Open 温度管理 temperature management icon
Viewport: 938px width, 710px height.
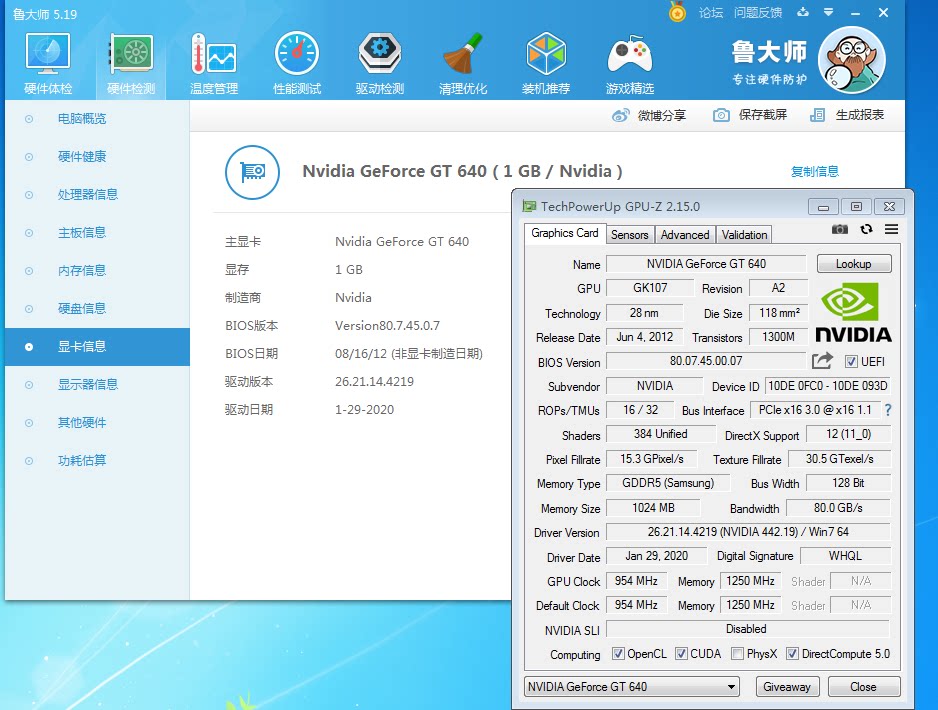(x=214, y=63)
